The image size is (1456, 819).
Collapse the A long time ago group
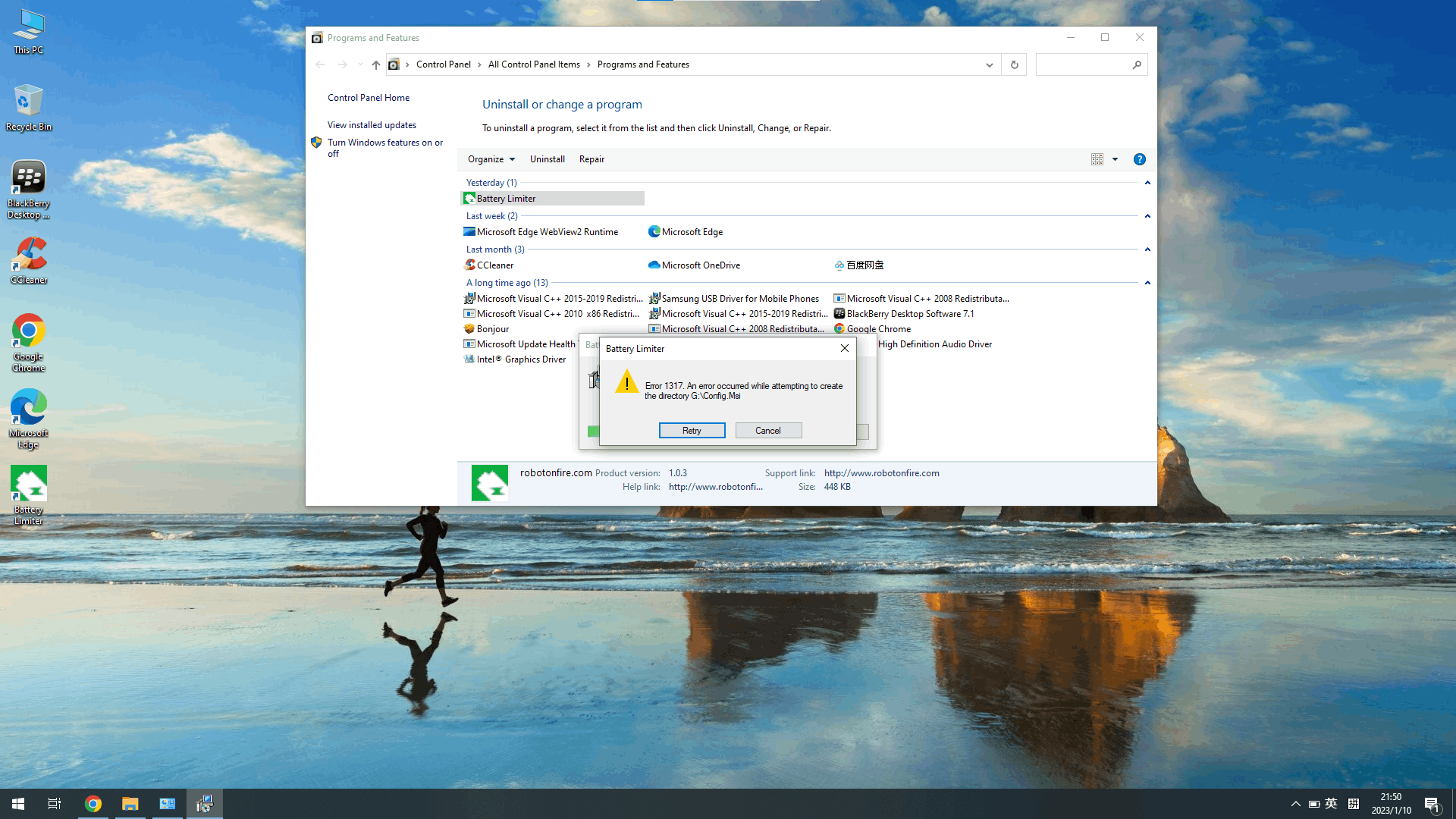click(x=1147, y=283)
